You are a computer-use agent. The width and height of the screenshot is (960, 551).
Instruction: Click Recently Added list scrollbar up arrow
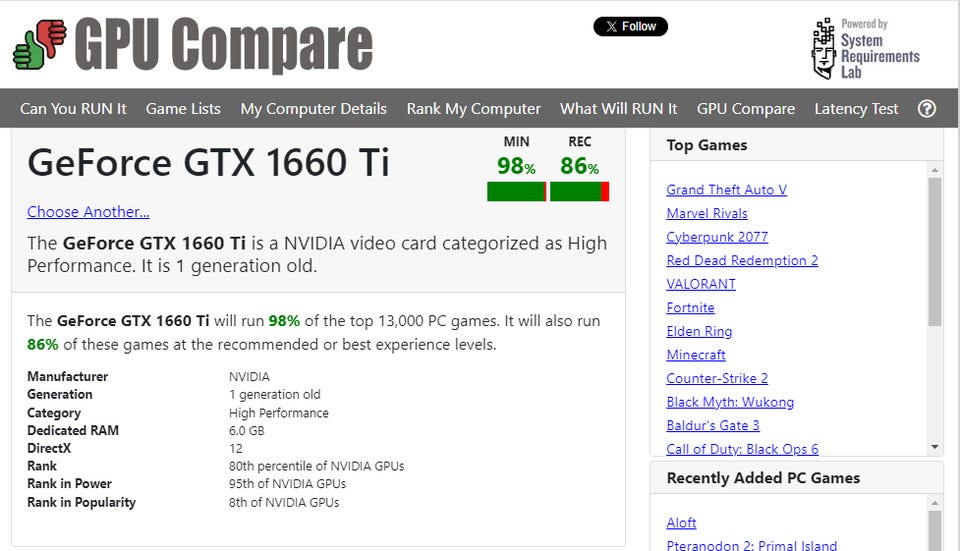tap(934, 503)
